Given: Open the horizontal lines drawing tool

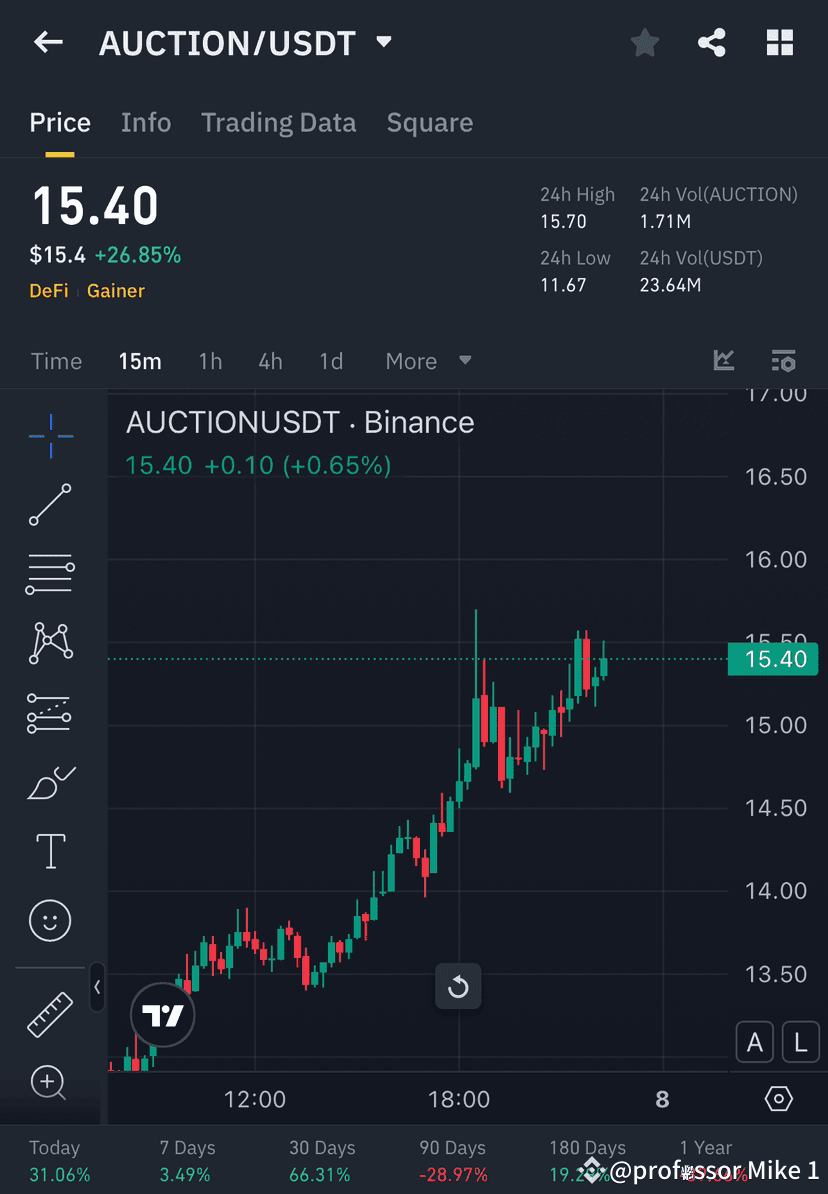Looking at the screenshot, I should pos(50,574).
